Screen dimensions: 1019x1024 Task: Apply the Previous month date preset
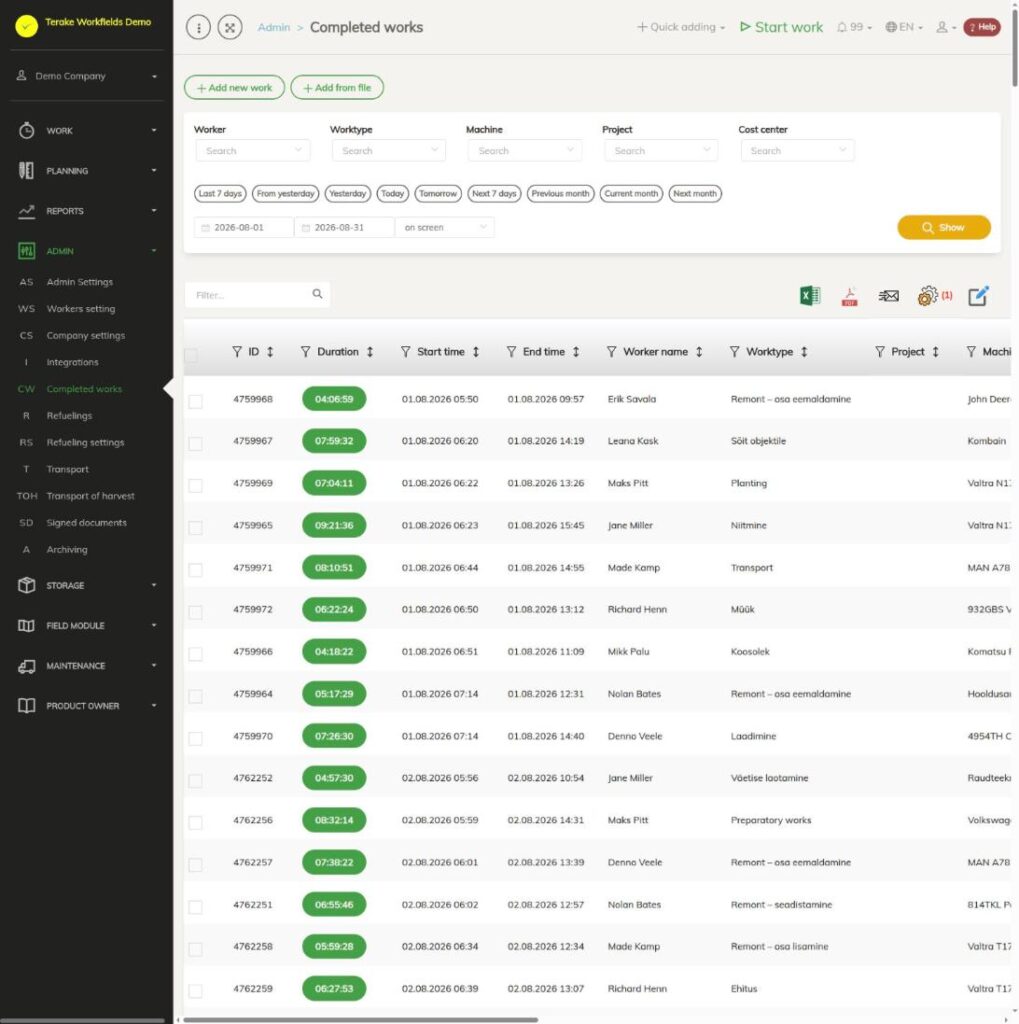[x=560, y=193]
